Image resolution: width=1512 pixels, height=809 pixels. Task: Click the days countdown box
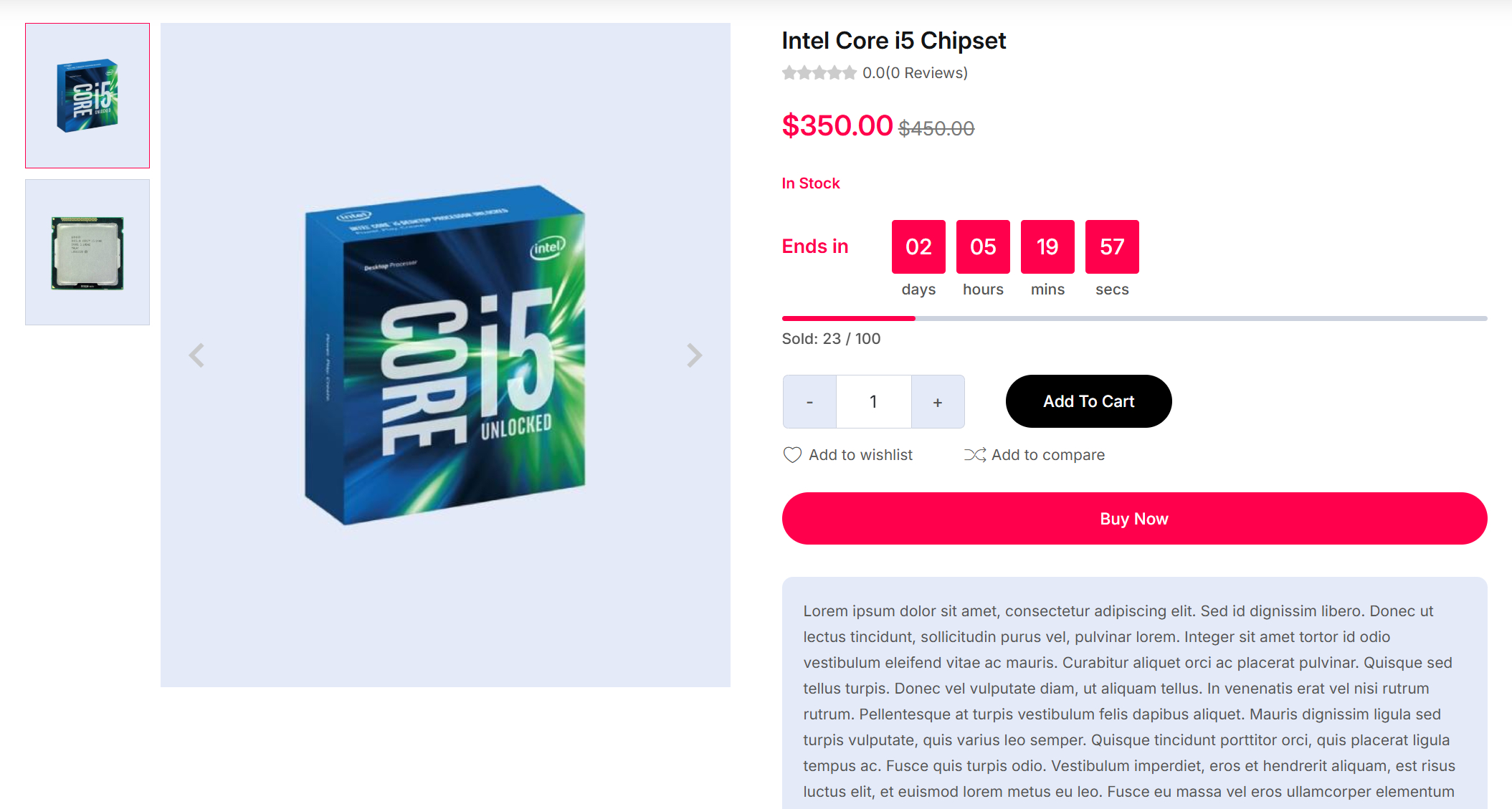coord(918,247)
